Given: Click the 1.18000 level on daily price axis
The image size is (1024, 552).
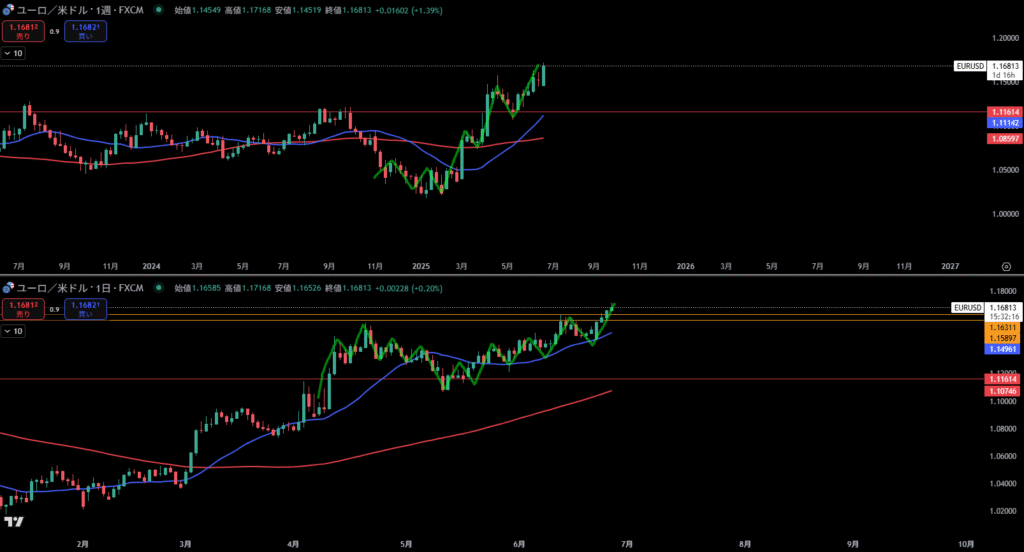Looking at the screenshot, I should (1002, 291).
